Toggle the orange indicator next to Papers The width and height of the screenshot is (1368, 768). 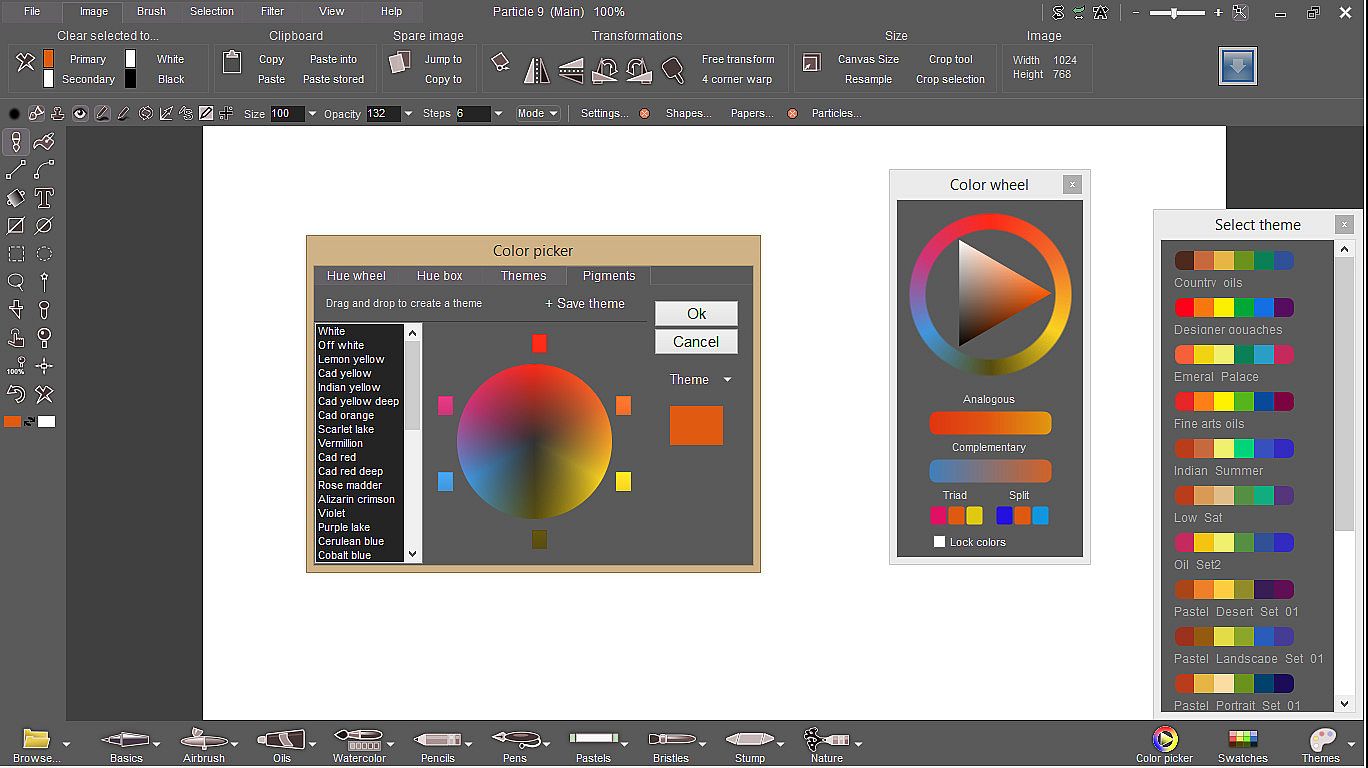(792, 114)
